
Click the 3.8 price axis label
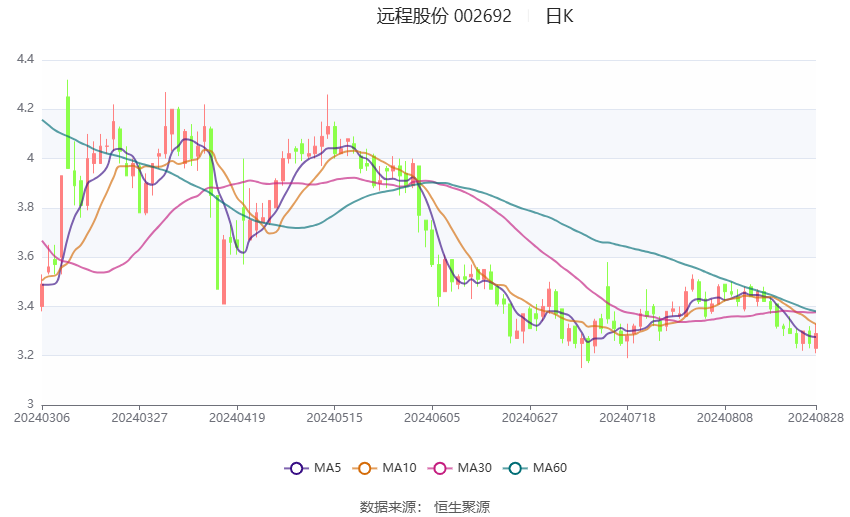pyautogui.click(x=25, y=207)
